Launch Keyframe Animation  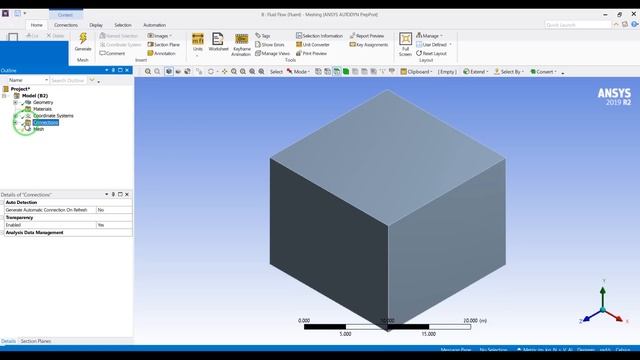tap(241, 44)
